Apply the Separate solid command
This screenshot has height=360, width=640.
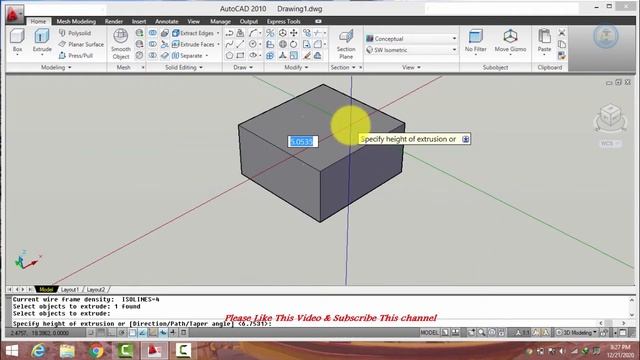click(187, 55)
